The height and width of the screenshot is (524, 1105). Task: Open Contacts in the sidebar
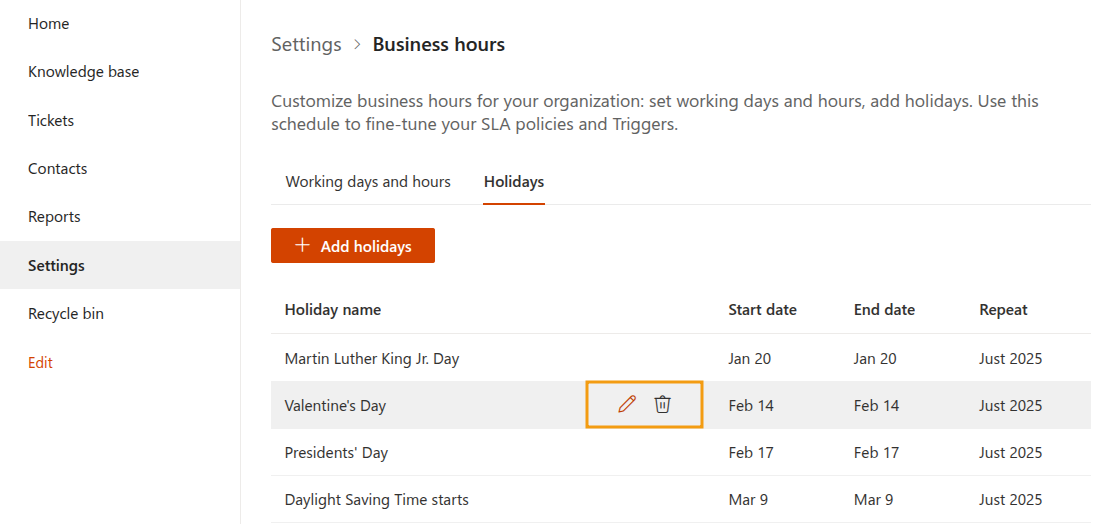pos(57,169)
